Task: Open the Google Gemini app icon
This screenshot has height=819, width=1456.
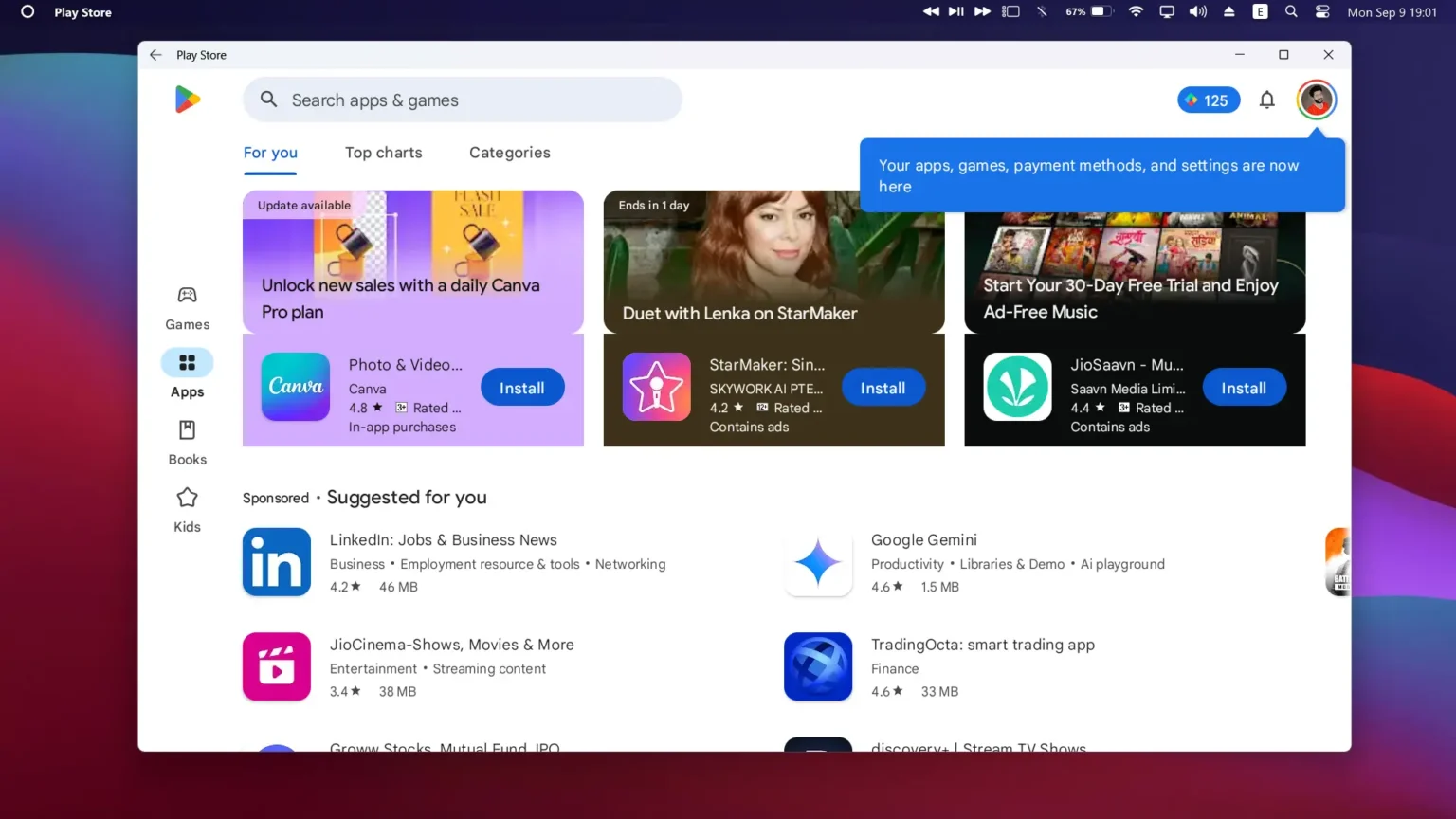Action: point(818,562)
